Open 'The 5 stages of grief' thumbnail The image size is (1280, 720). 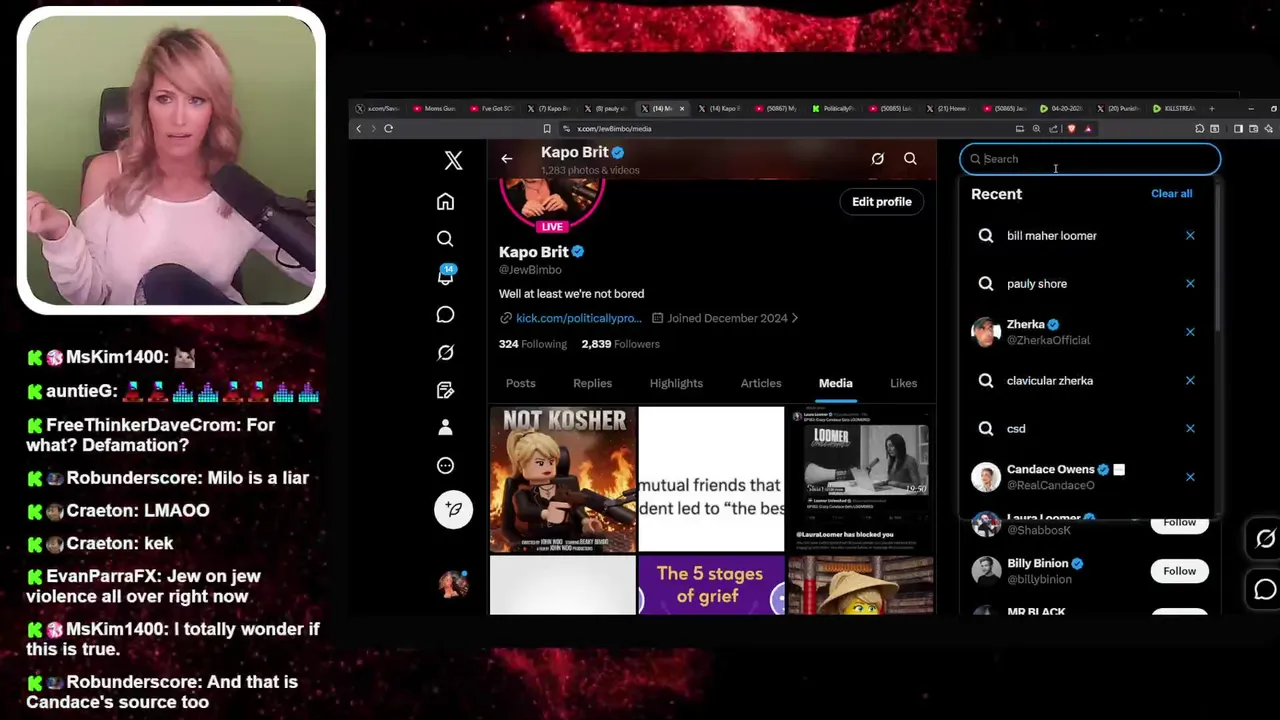[x=711, y=585]
